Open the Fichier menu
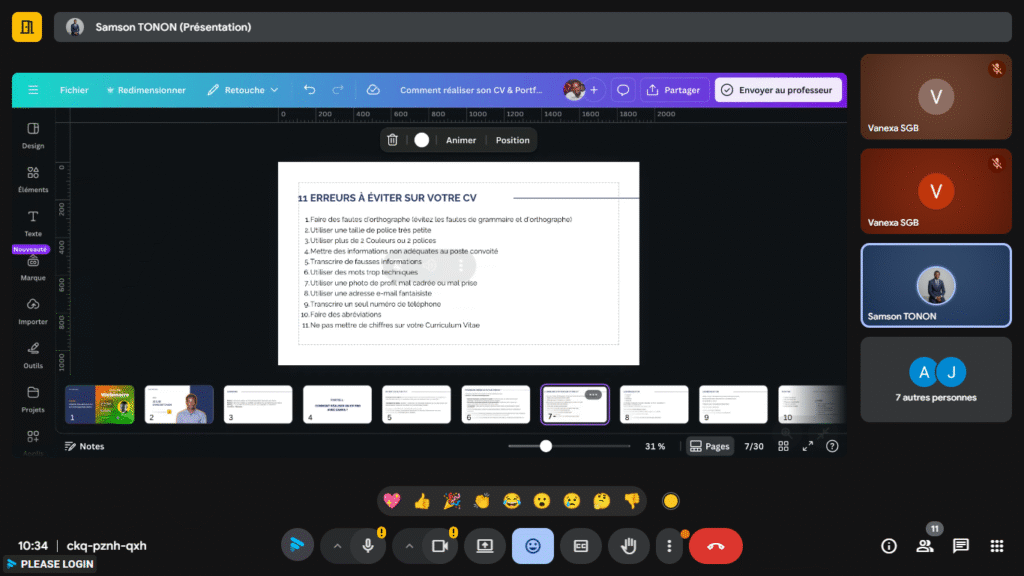The image size is (1024, 576). (74, 90)
